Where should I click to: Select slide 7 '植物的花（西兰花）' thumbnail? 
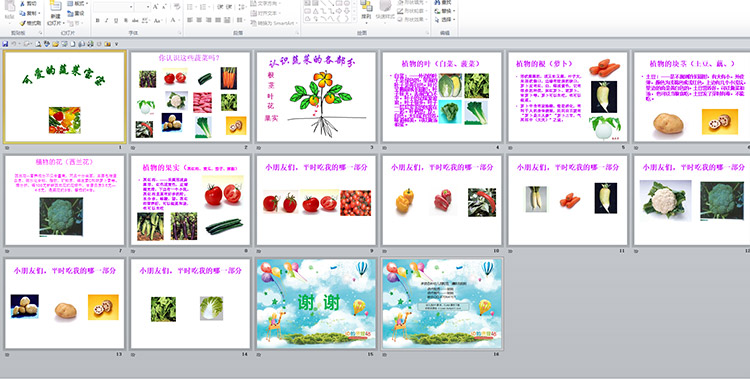pyautogui.click(x=65, y=200)
